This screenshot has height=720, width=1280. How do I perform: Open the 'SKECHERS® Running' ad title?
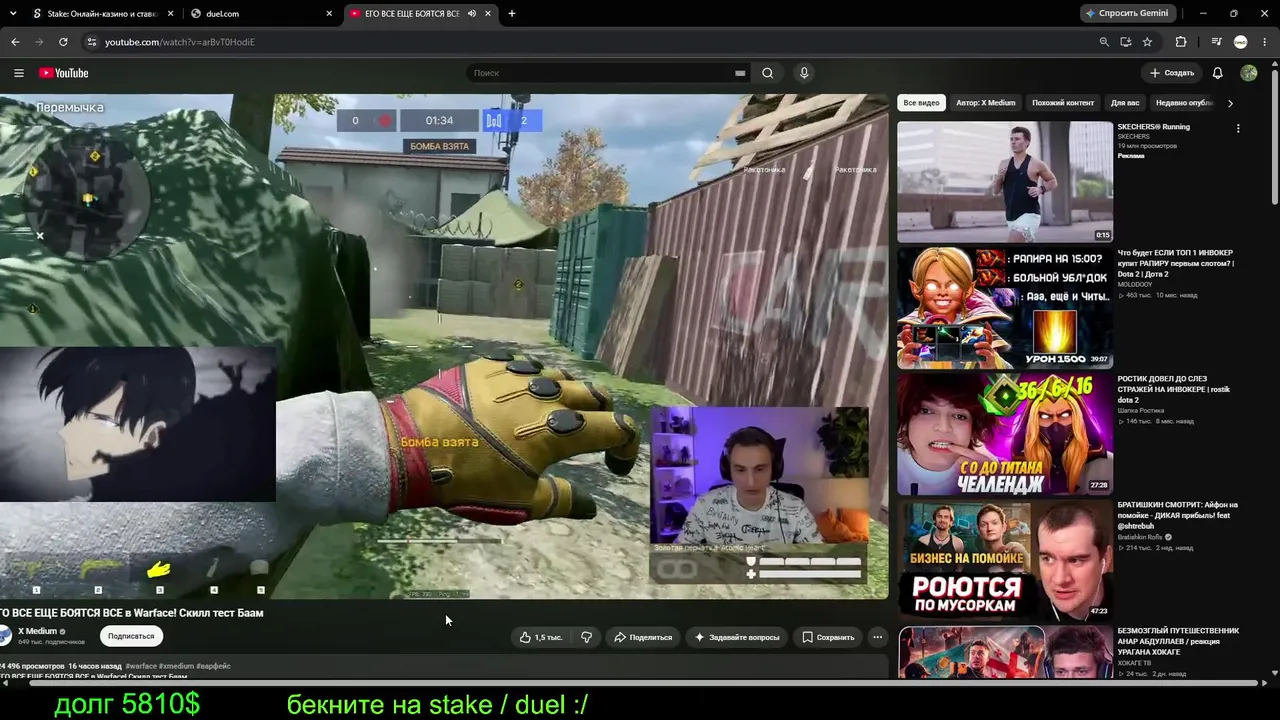tap(1153, 127)
